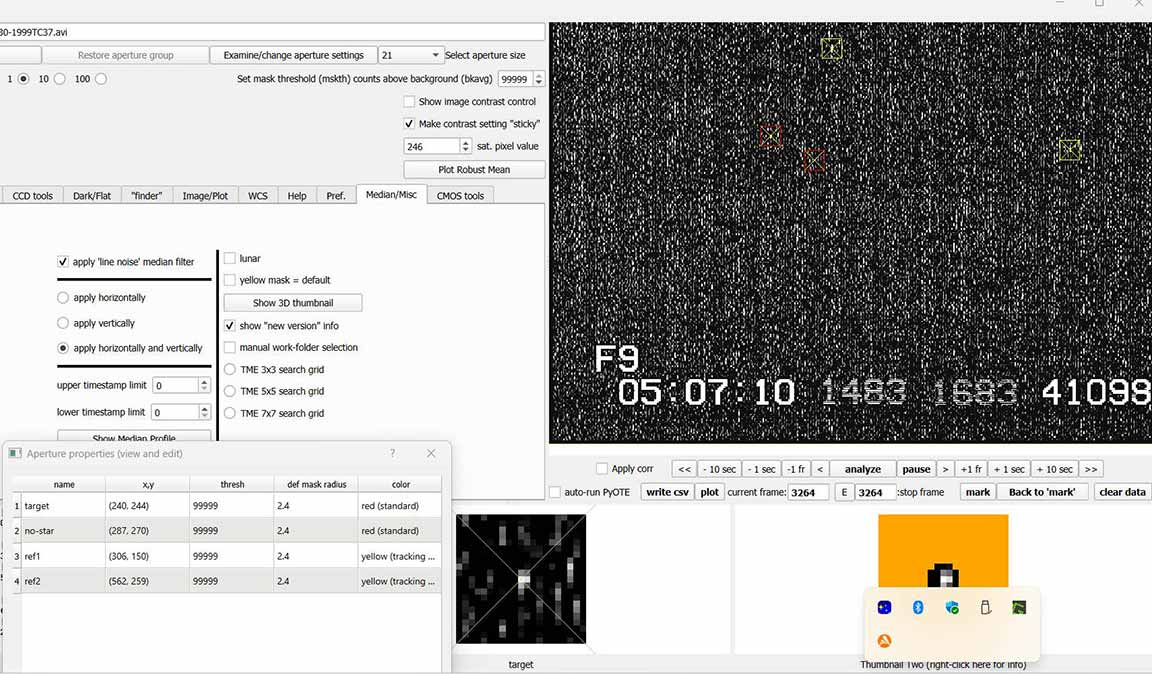Image resolution: width=1152 pixels, height=674 pixels.
Task: Increment the upper timestamp limit spinner
Action: click(205, 381)
